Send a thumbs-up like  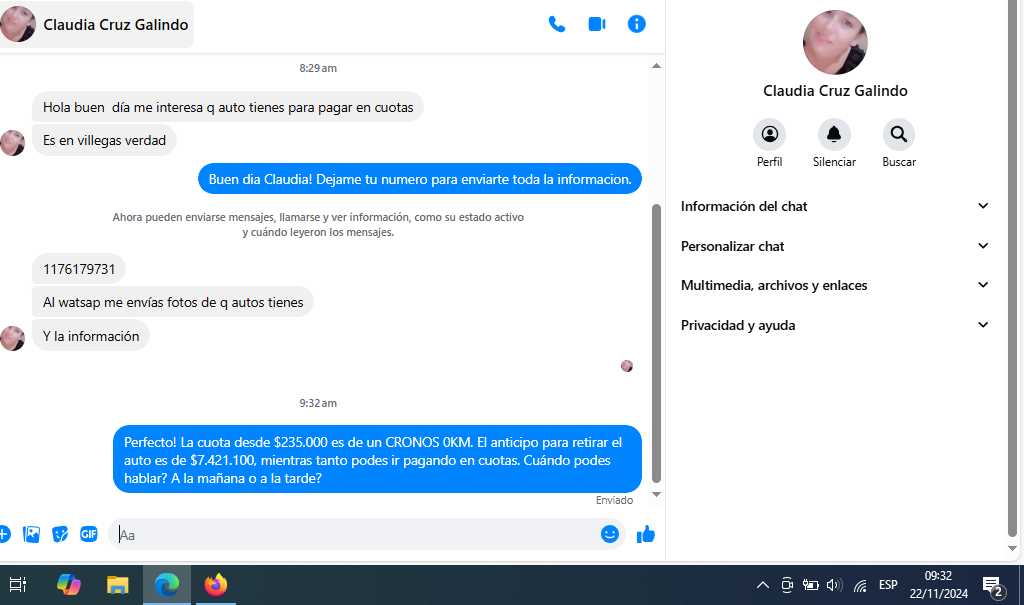(646, 534)
